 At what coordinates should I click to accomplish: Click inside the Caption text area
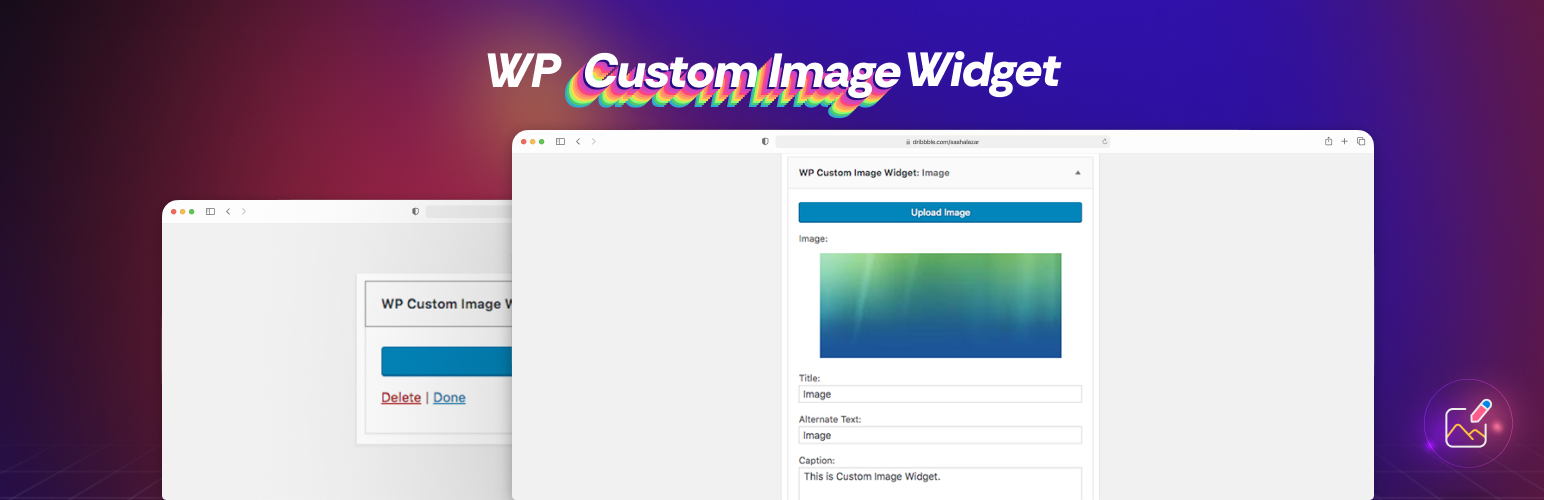[x=940, y=484]
